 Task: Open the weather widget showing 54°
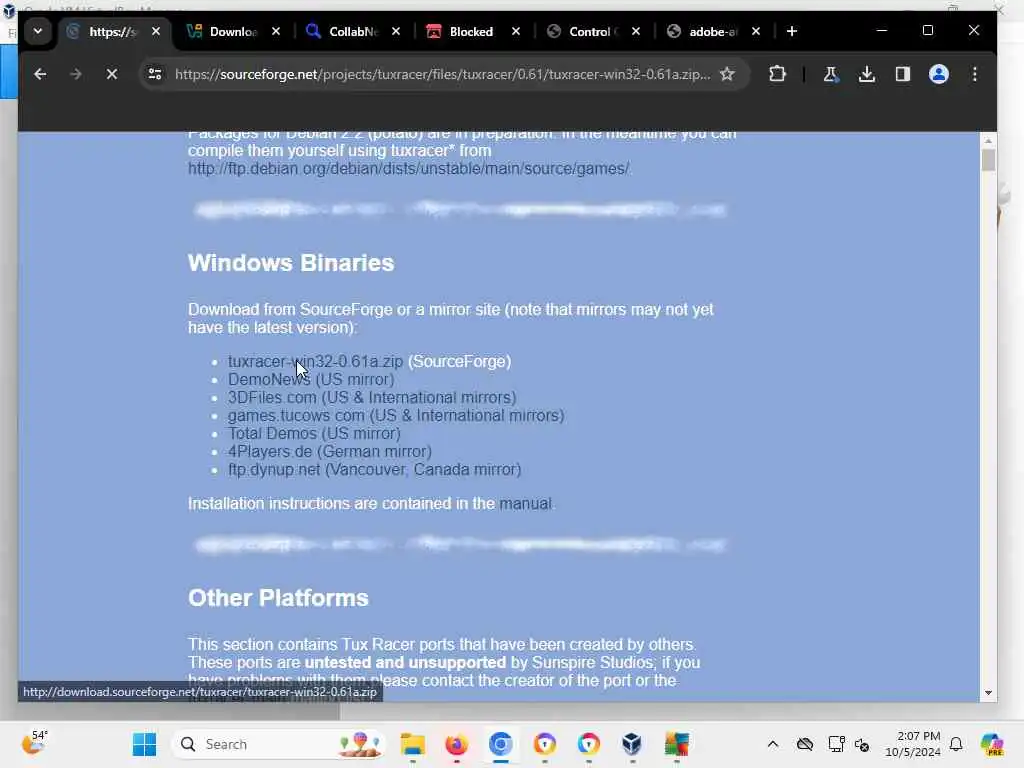pos(34,743)
